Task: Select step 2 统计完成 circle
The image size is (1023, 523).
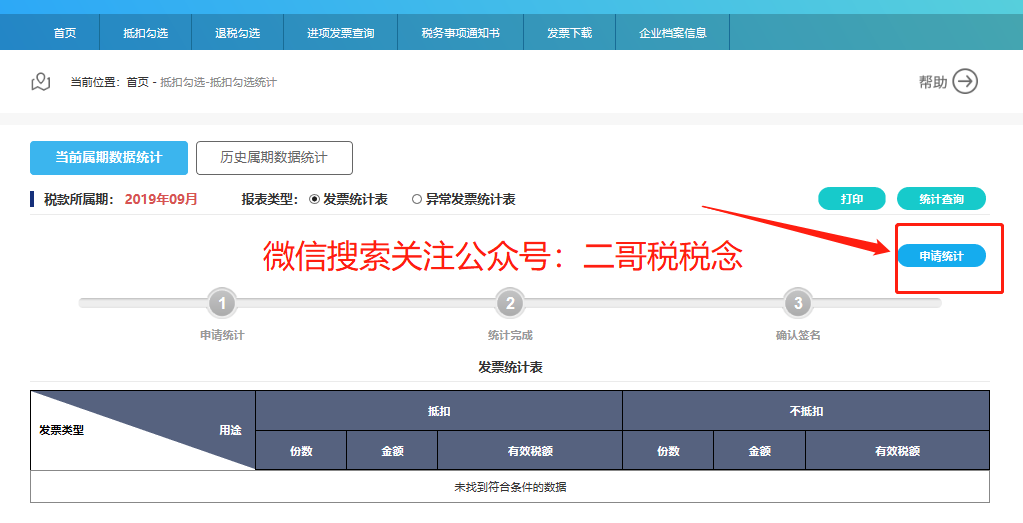Action: click(510, 303)
